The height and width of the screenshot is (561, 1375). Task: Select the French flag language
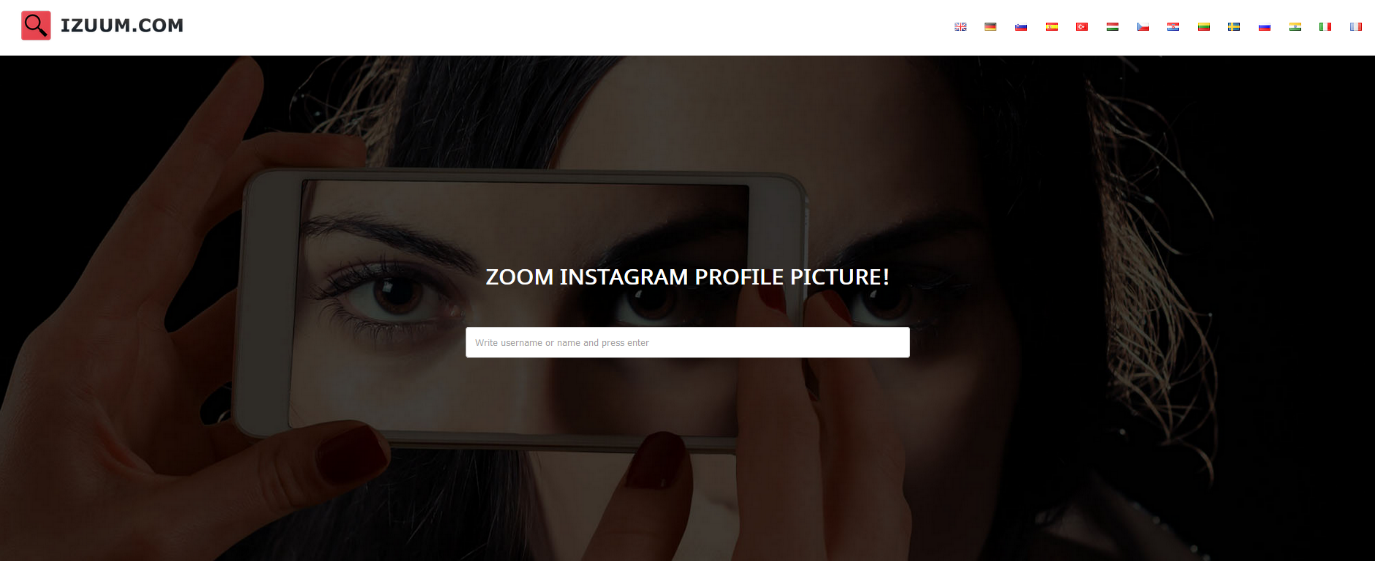tap(1356, 27)
